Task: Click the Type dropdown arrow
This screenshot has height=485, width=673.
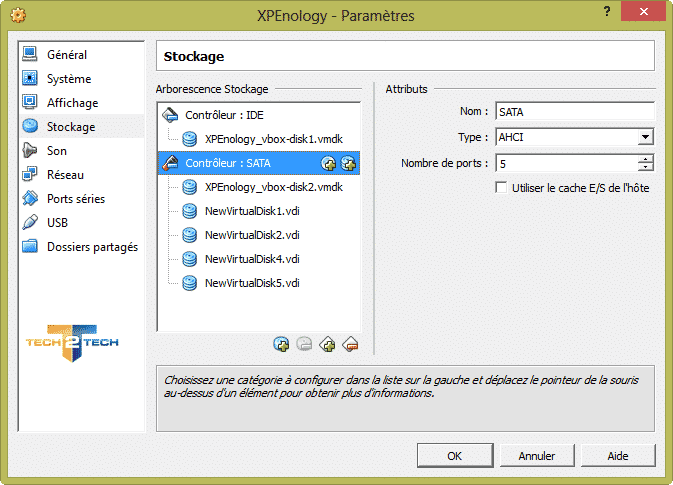Action: point(645,137)
